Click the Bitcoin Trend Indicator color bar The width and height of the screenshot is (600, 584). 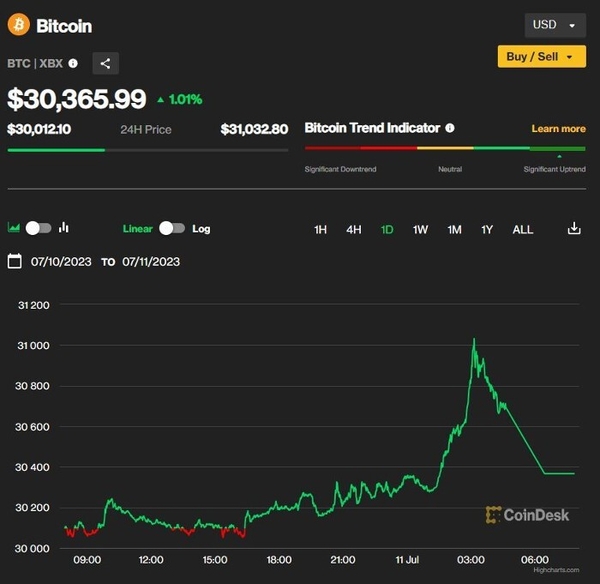tap(445, 148)
